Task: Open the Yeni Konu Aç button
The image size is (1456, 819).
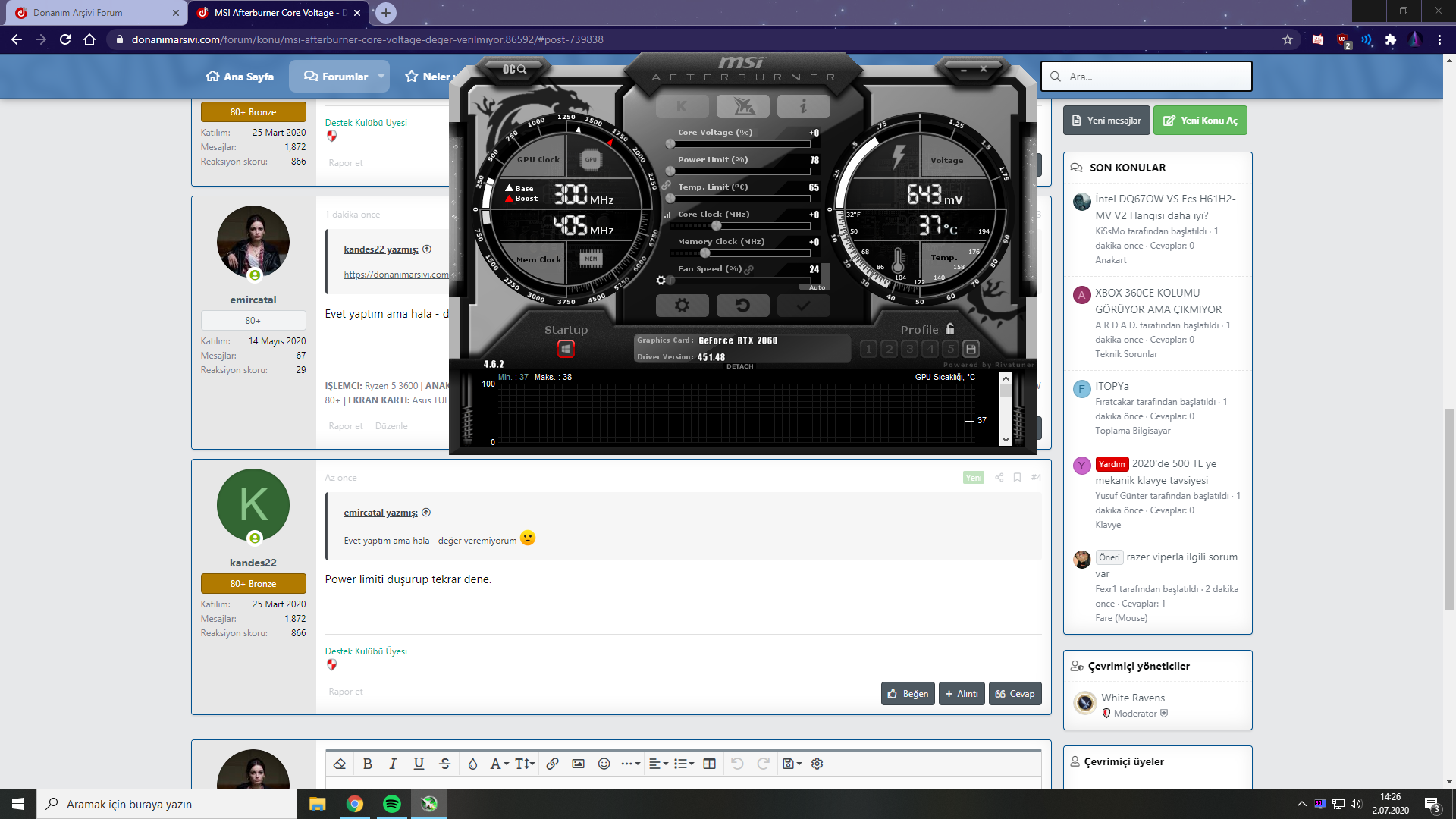Action: (1200, 121)
